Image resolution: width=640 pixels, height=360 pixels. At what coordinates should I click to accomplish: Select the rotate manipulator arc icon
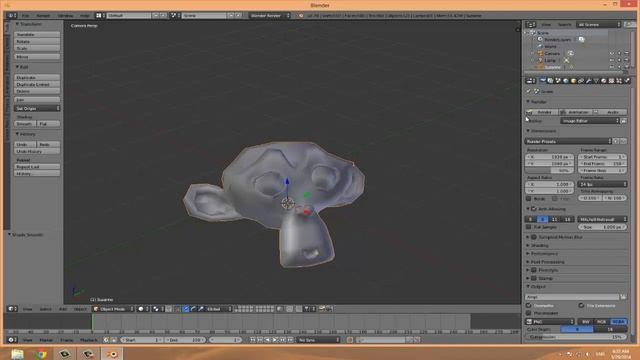(193, 309)
